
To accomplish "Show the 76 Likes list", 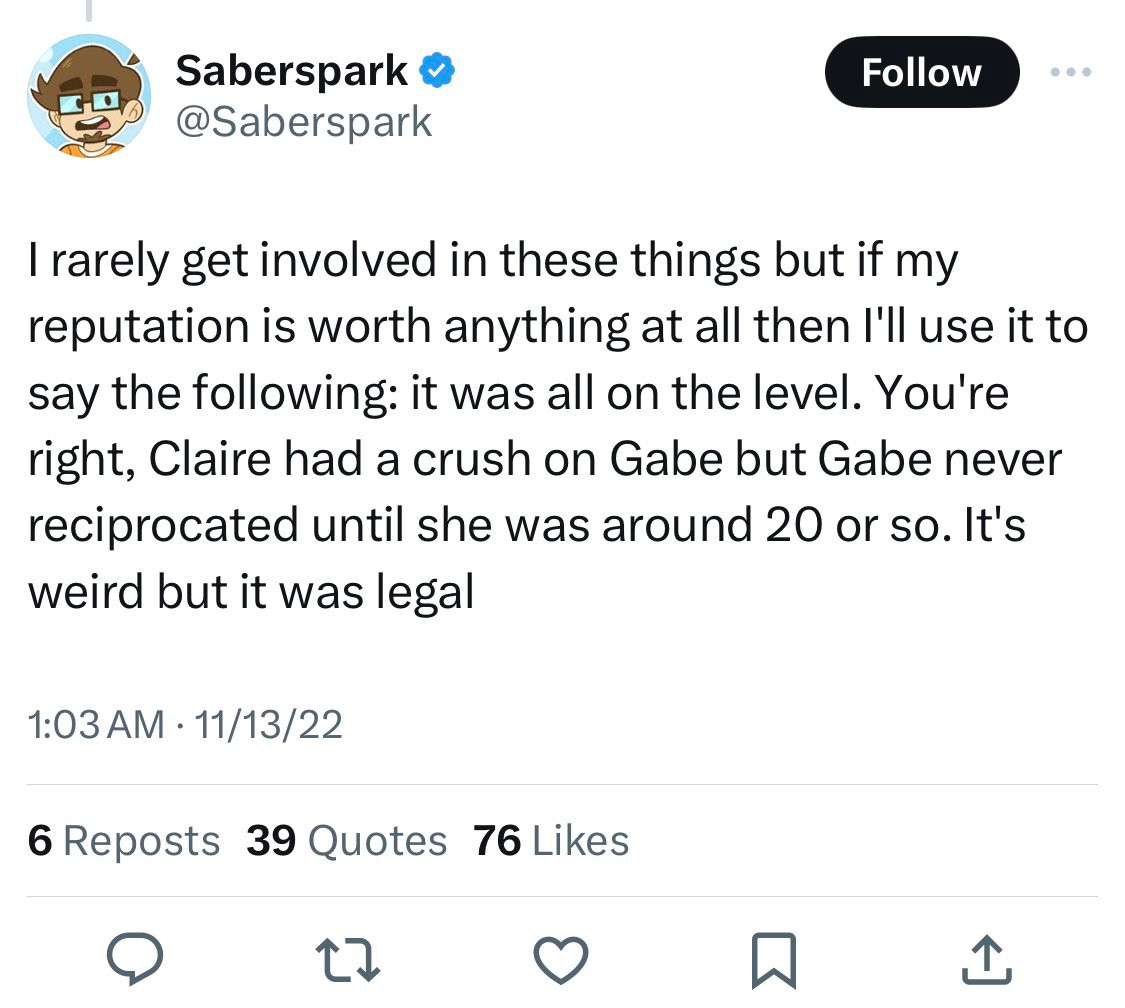I will [552, 841].
